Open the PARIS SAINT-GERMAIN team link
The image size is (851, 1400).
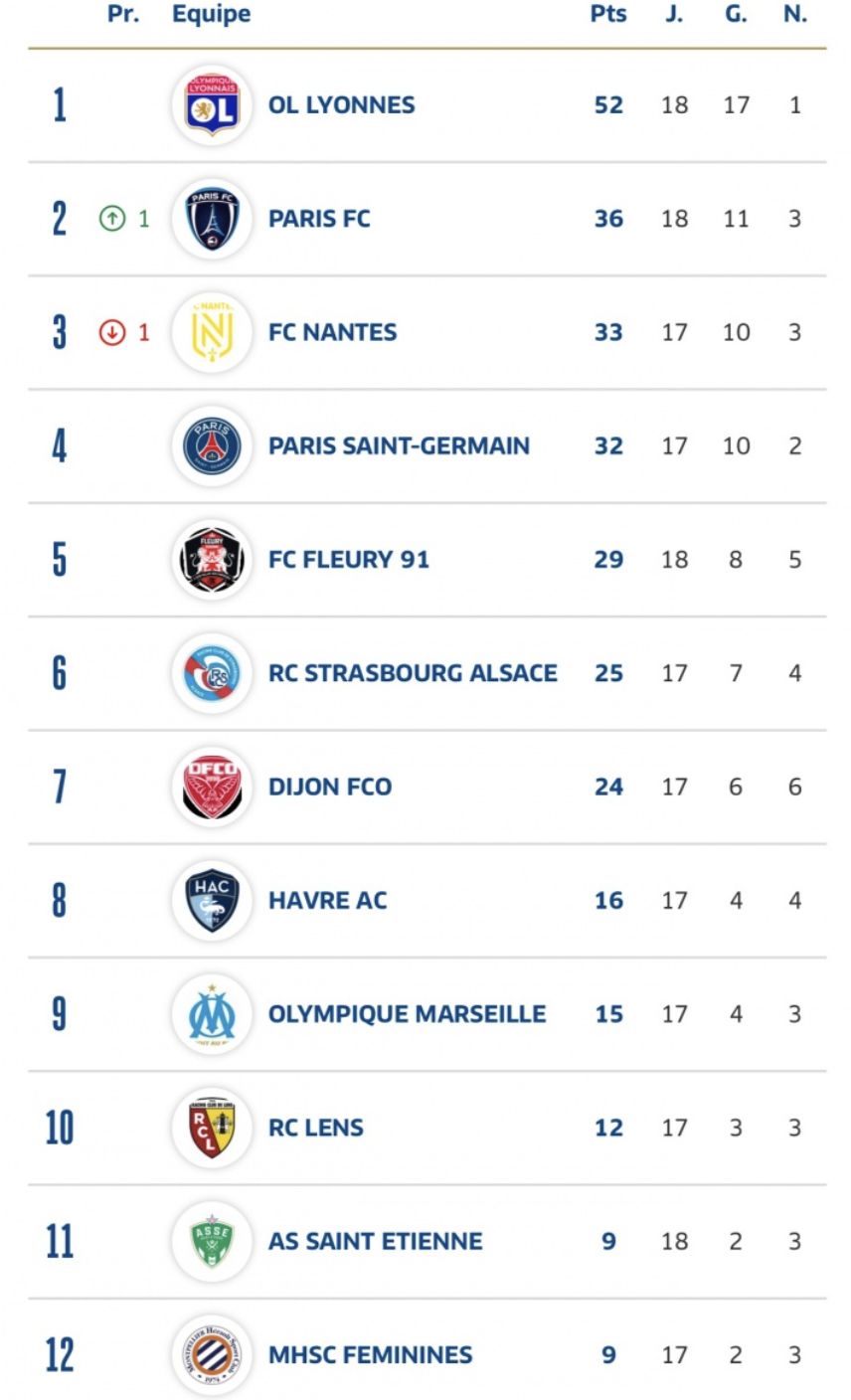point(399,446)
